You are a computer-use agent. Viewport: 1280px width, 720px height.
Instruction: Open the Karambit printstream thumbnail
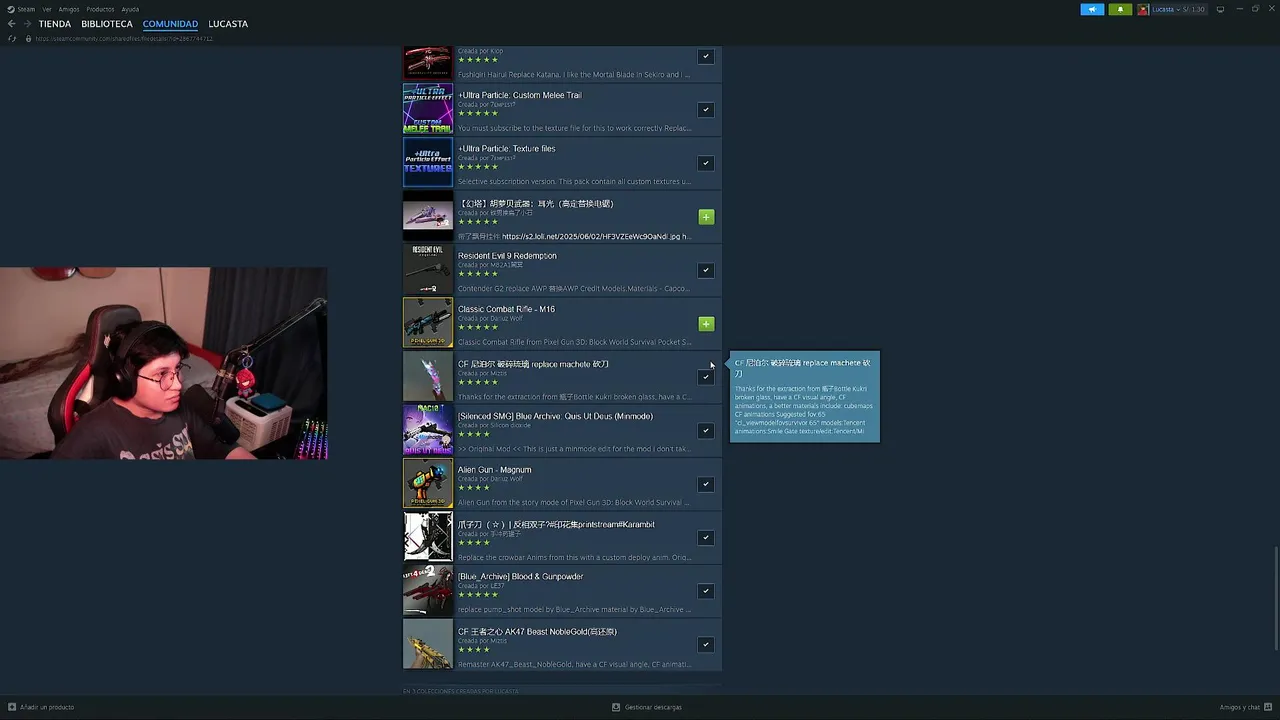click(428, 537)
